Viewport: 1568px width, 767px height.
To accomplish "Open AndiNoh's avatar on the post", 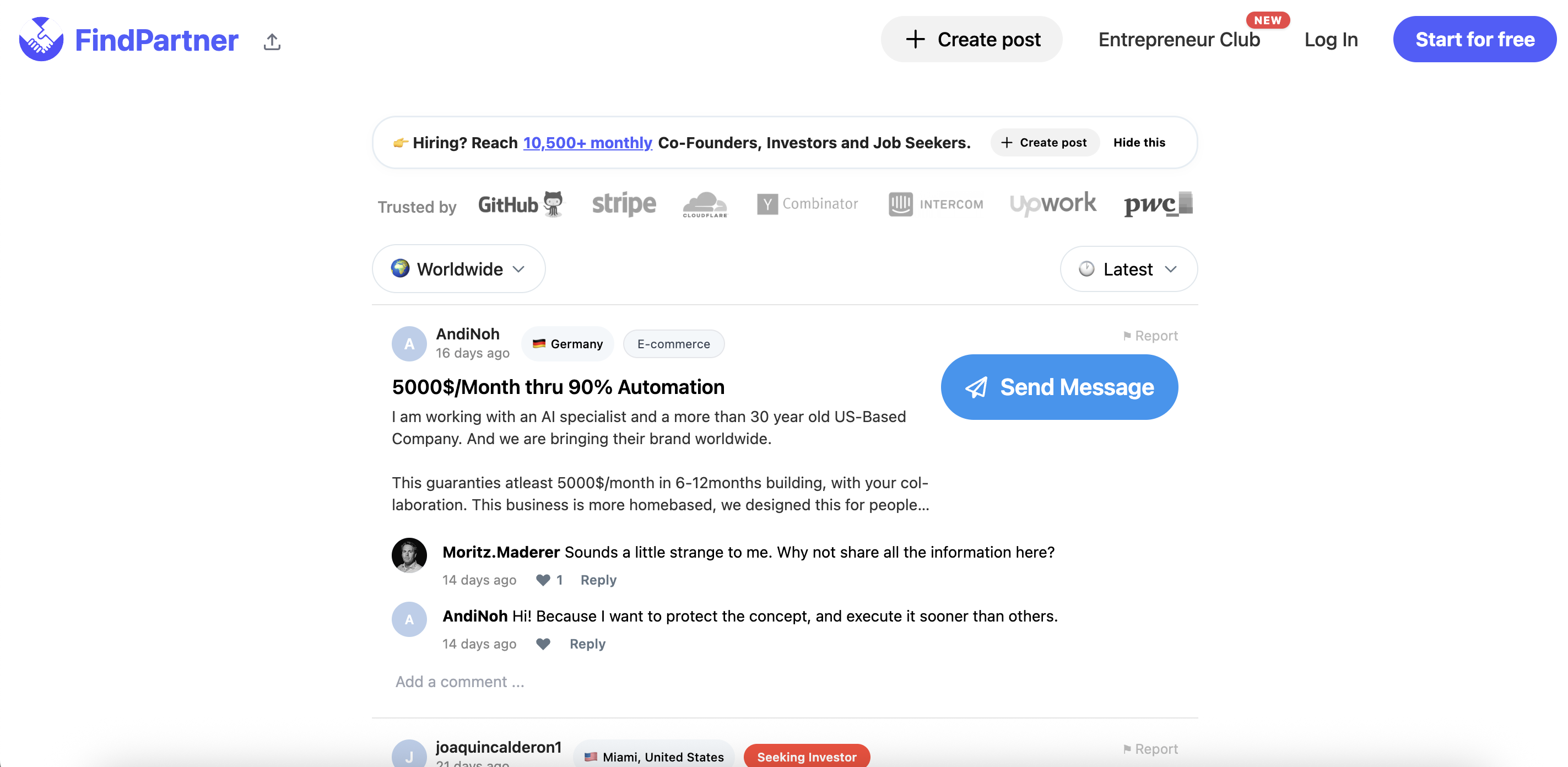I will [409, 343].
